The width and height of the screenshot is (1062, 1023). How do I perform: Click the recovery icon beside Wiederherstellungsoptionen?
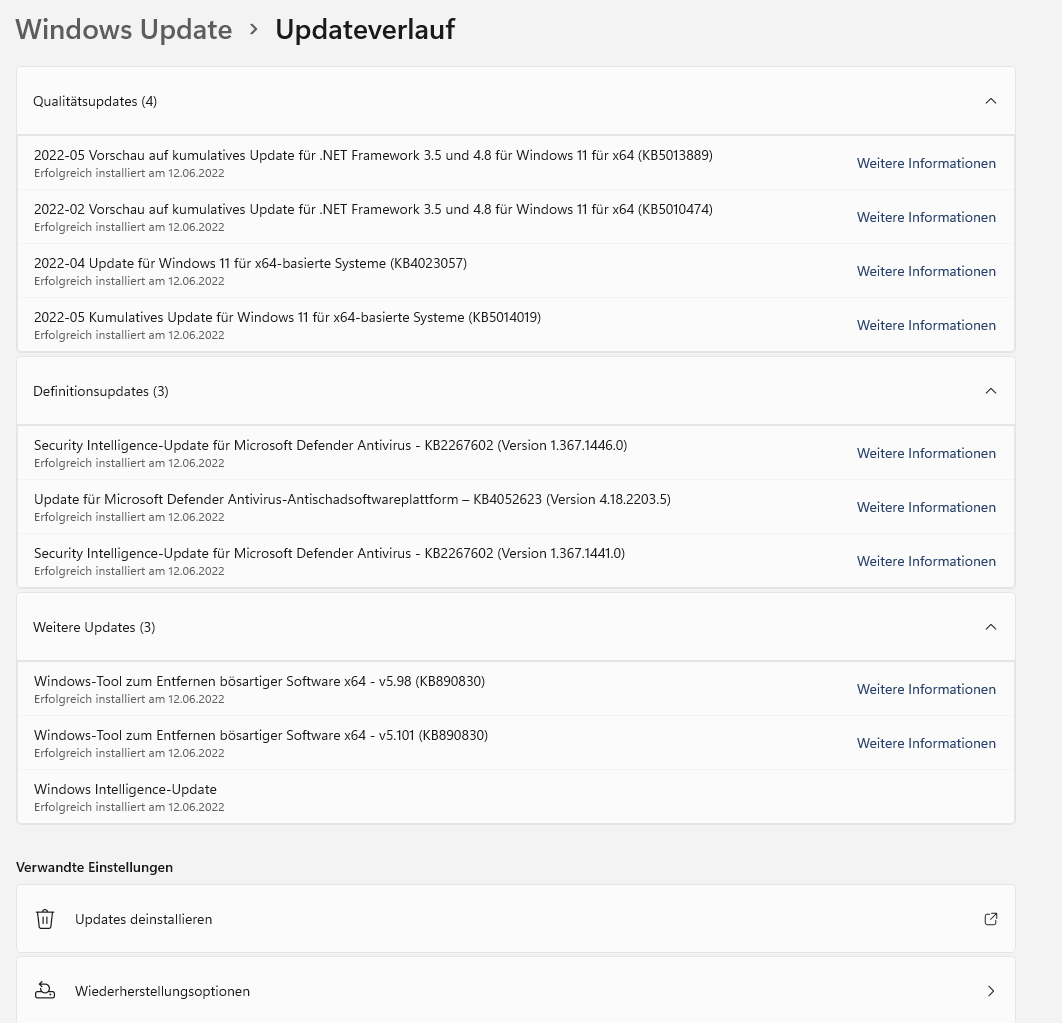click(45, 990)
